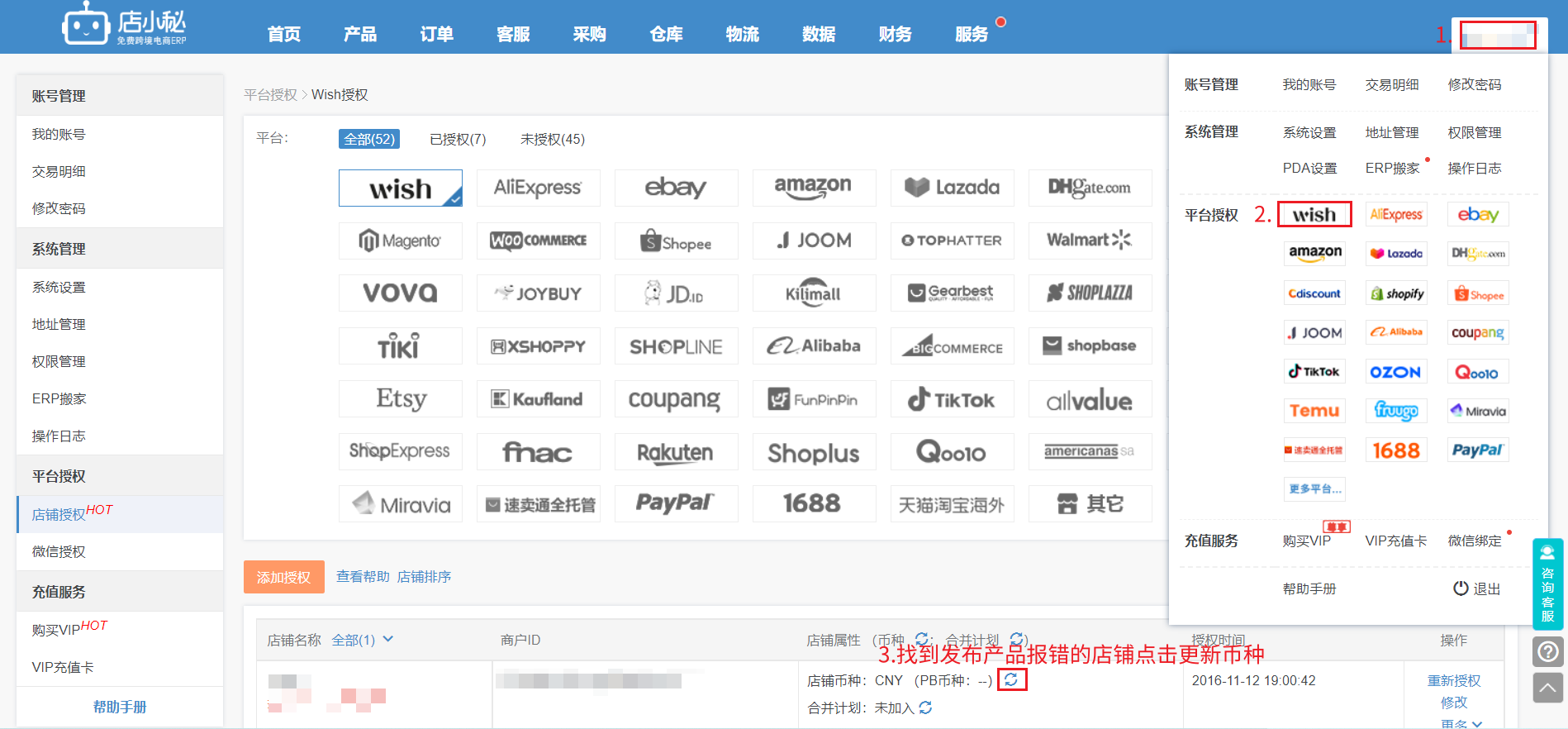Image resolution: width=1568 pixels, height=729 pixels.
Task: Expand the 店铺名称 全部(1) dropdown
Action: tap(363, 640)
